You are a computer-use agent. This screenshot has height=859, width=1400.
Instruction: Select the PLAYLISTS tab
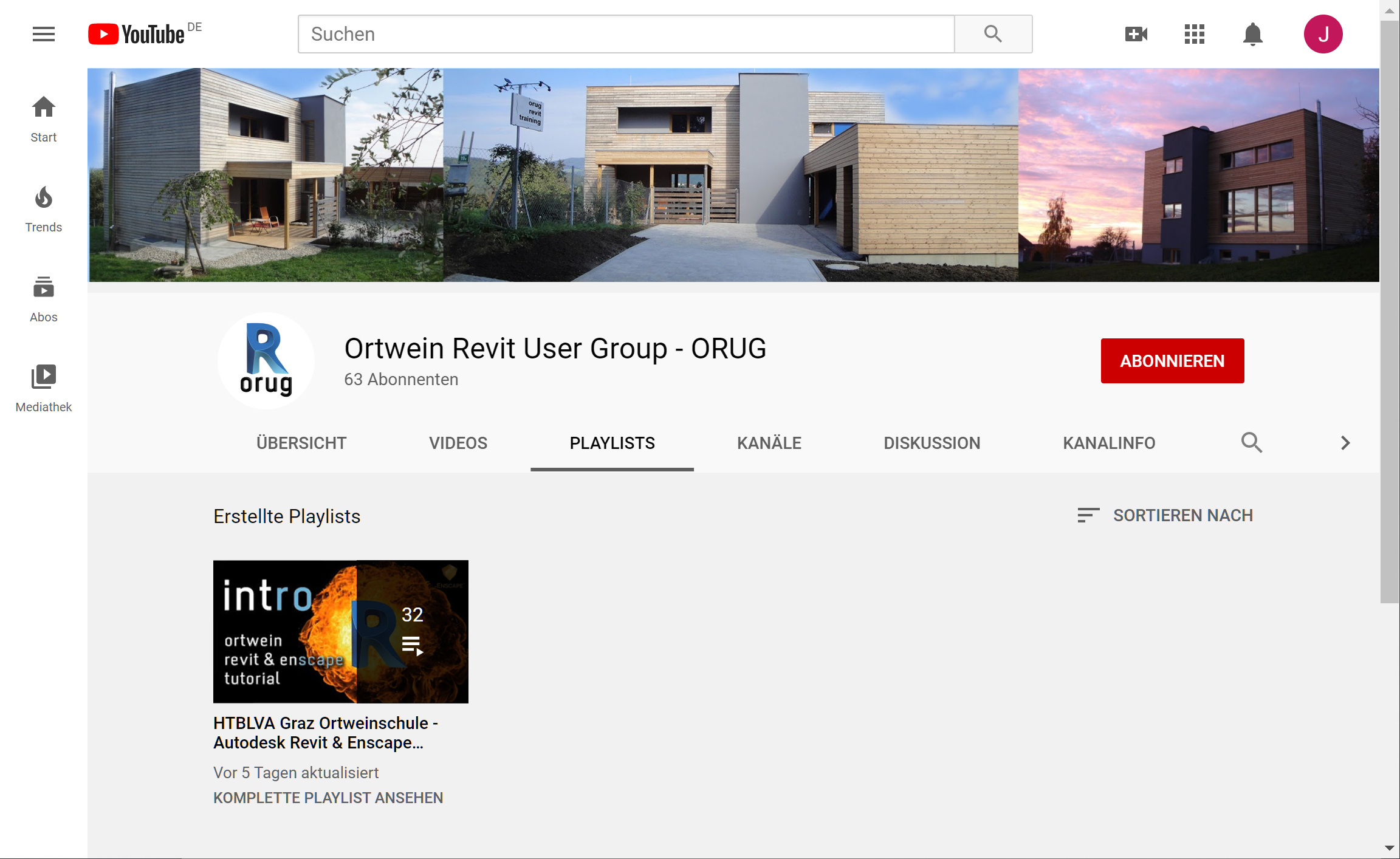click(x=612, y=443)
